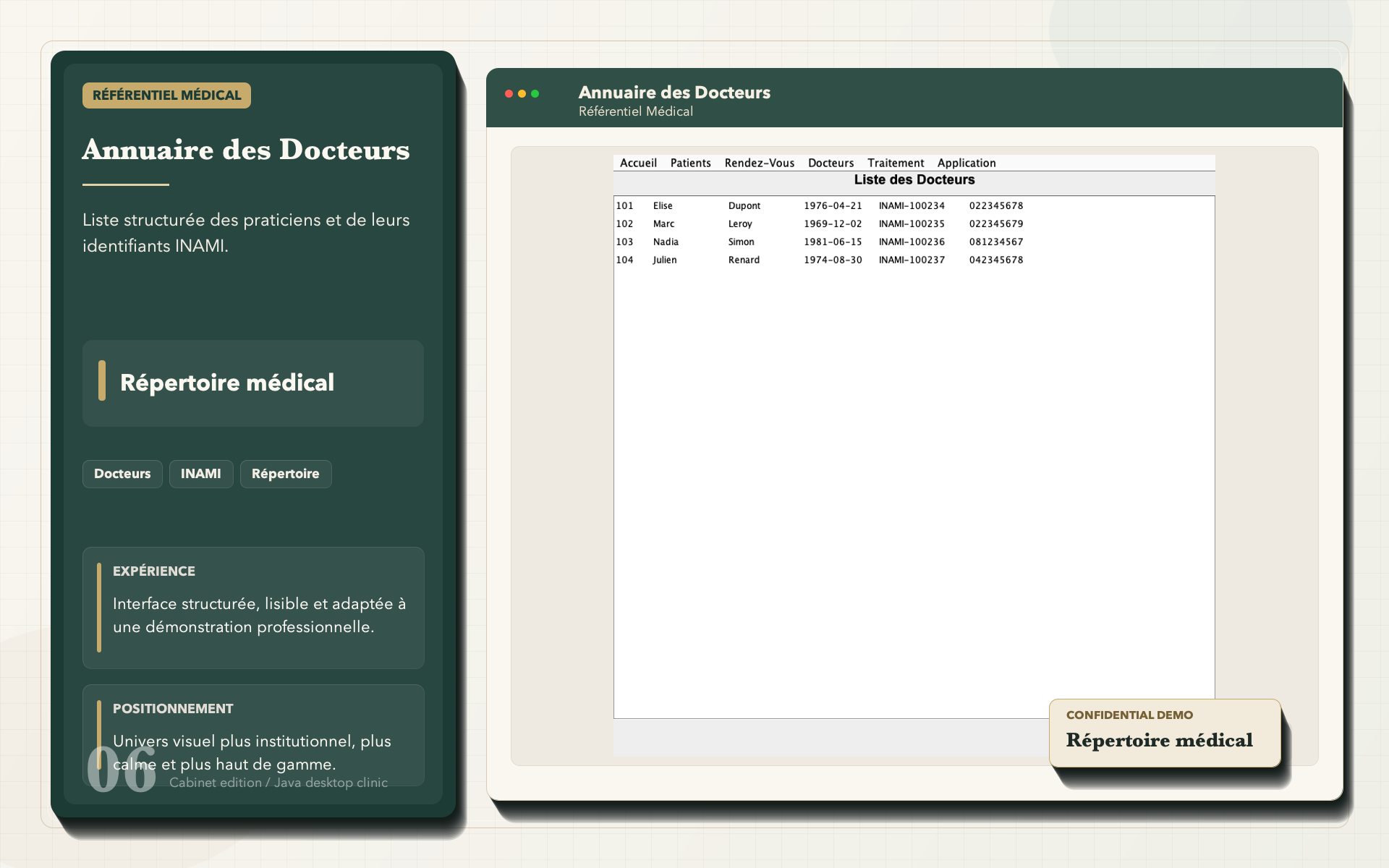
Task: Click the Répertoire médical highlight card
Action: coord(253,383)
